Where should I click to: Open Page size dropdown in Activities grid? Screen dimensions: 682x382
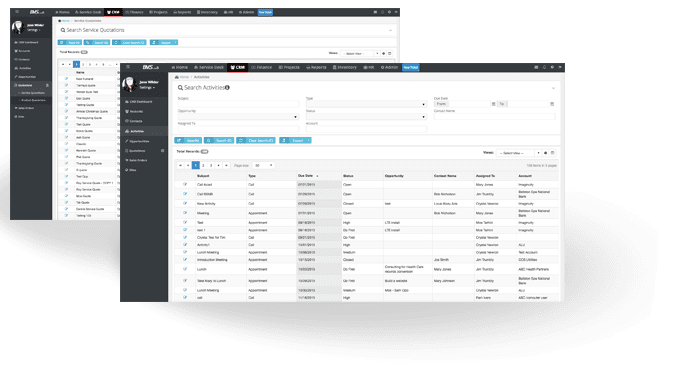coord(264,165)
